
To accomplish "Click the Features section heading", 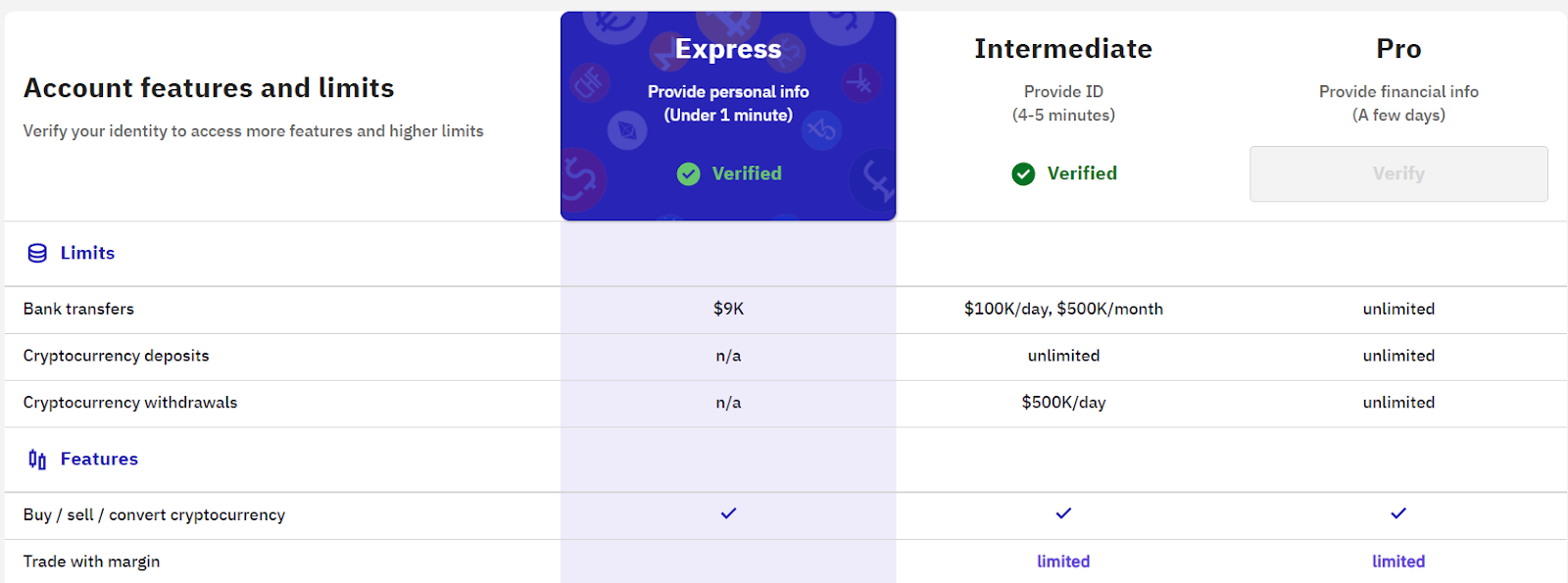I will (x=99, y=459).
